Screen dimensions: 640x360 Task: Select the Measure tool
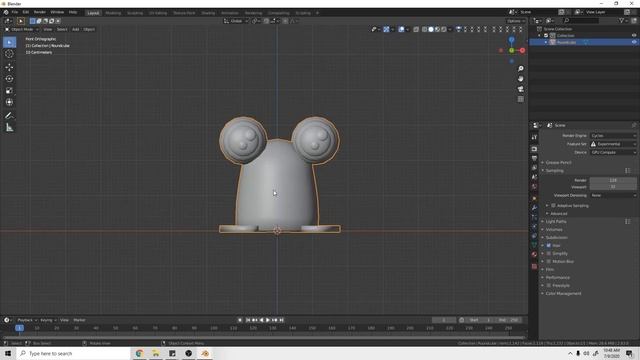tap(9, 128)
